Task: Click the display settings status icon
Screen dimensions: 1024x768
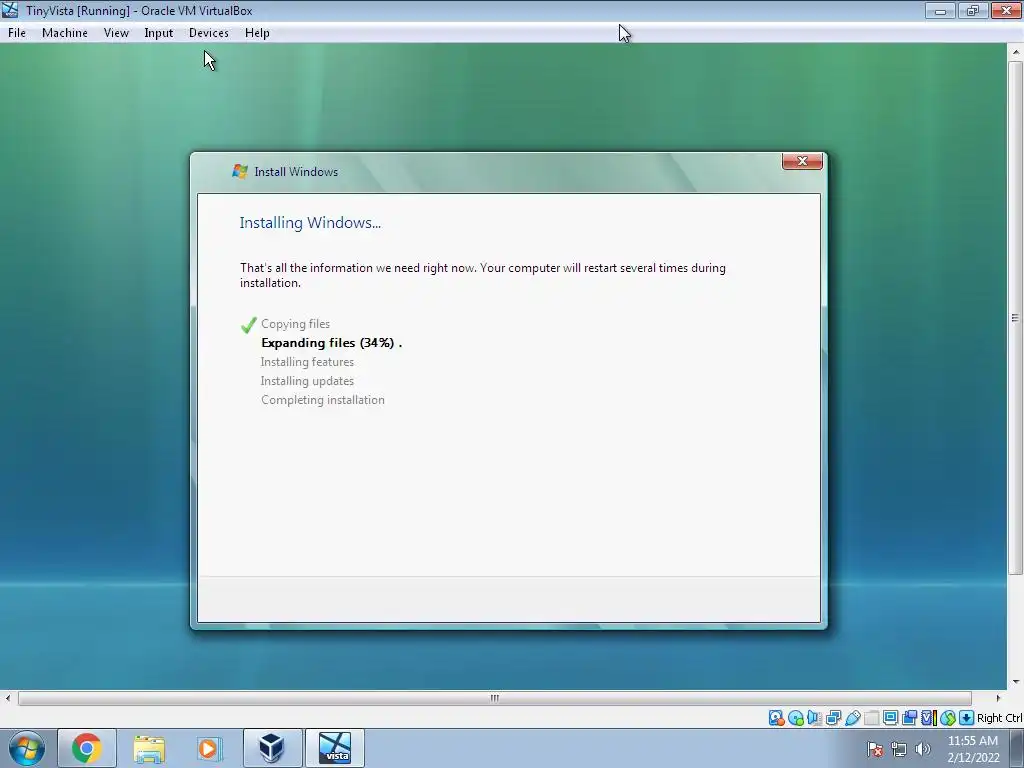Action: pyautogui.click(x=890, y=718)
